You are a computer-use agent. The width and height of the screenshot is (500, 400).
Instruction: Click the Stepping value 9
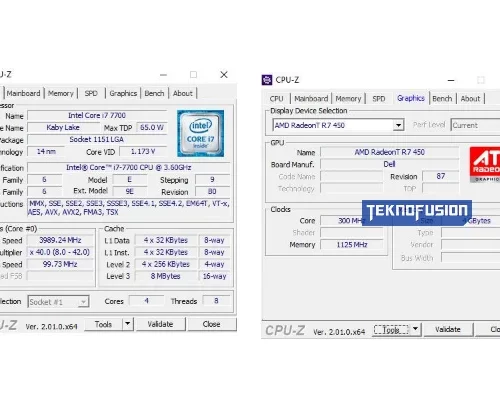[212, 179]
